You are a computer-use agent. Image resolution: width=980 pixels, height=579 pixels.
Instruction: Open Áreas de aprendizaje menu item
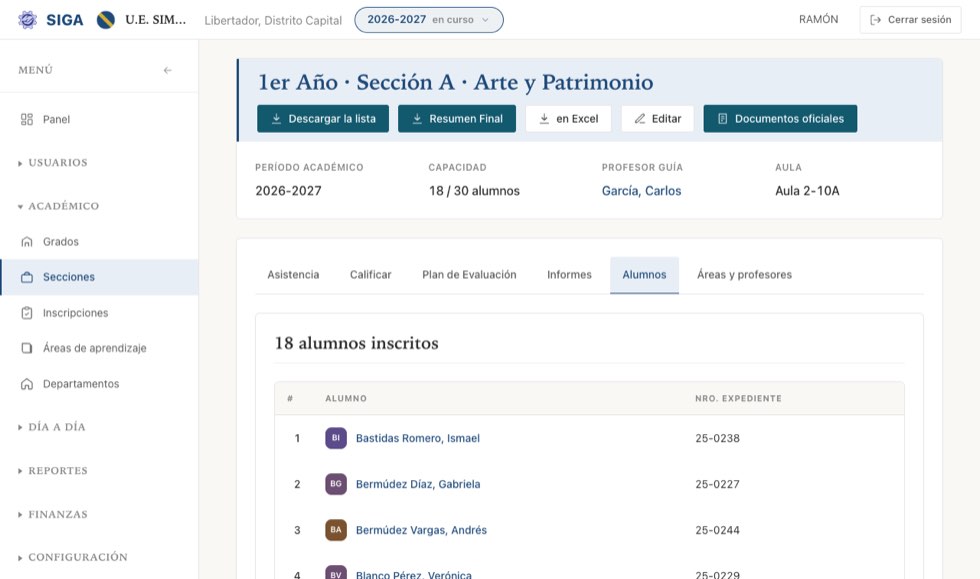(99, 348)
